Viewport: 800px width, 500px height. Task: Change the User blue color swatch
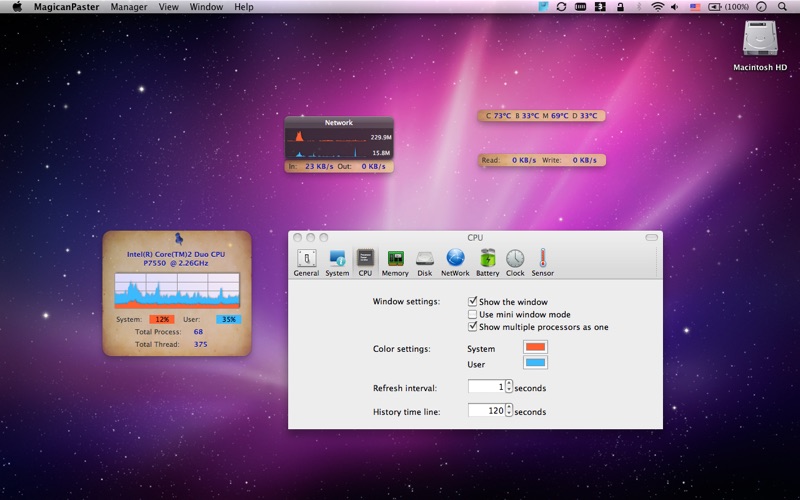(x=535, y=364)
